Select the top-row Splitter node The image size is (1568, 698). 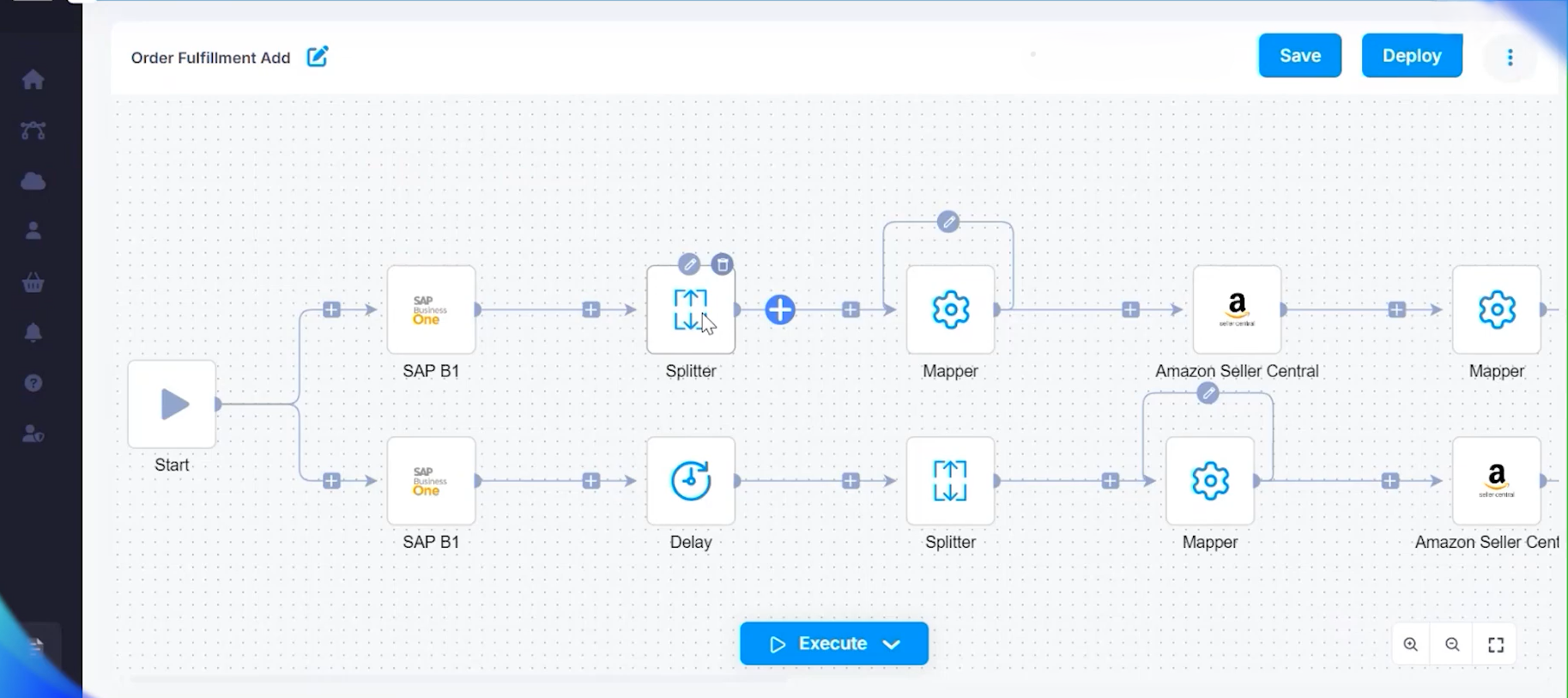click(x=691, y=310)
